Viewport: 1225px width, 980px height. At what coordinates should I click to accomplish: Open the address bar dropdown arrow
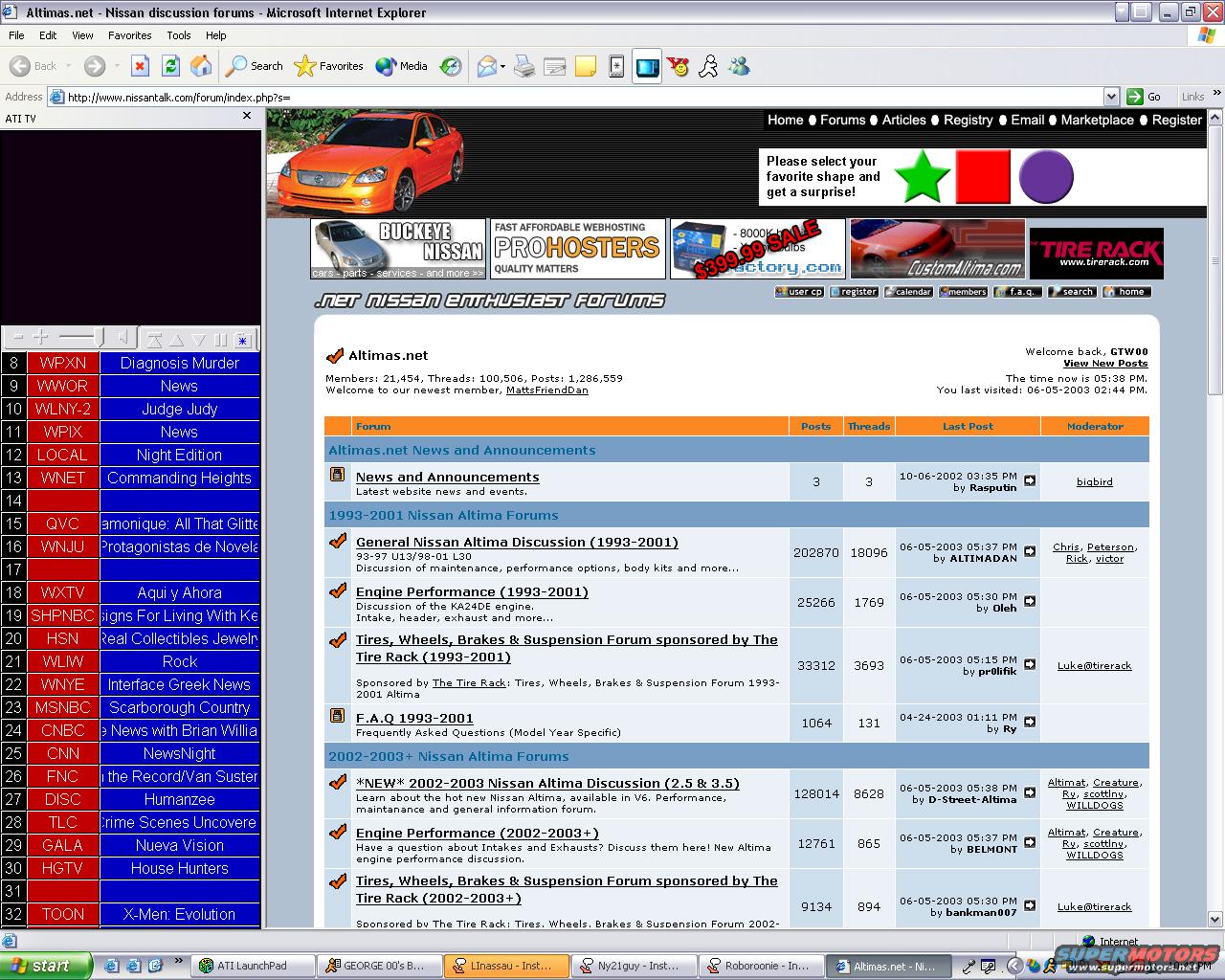coord(1111,97)
